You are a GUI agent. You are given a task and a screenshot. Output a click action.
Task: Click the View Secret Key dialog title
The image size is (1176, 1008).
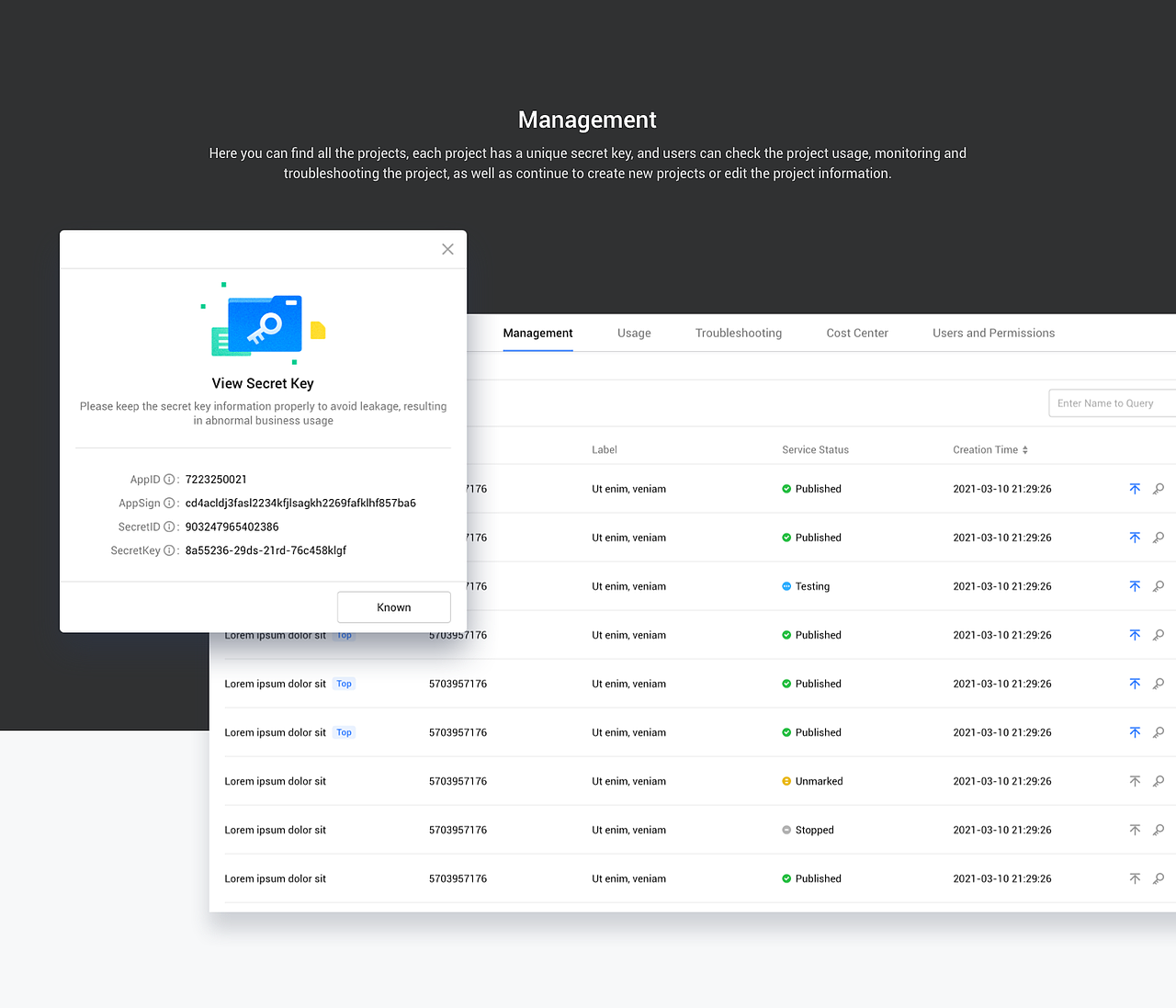(x=263, y=384)
